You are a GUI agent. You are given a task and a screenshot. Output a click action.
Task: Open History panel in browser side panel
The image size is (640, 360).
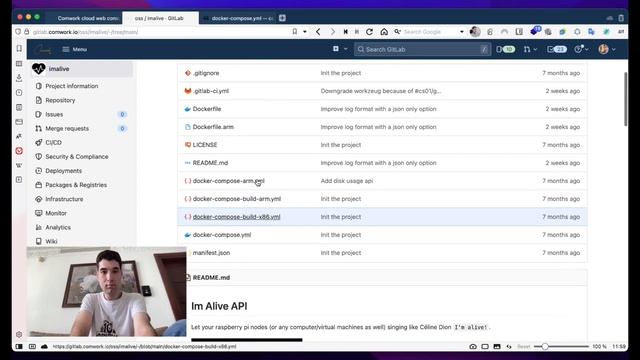pos(19,93)
